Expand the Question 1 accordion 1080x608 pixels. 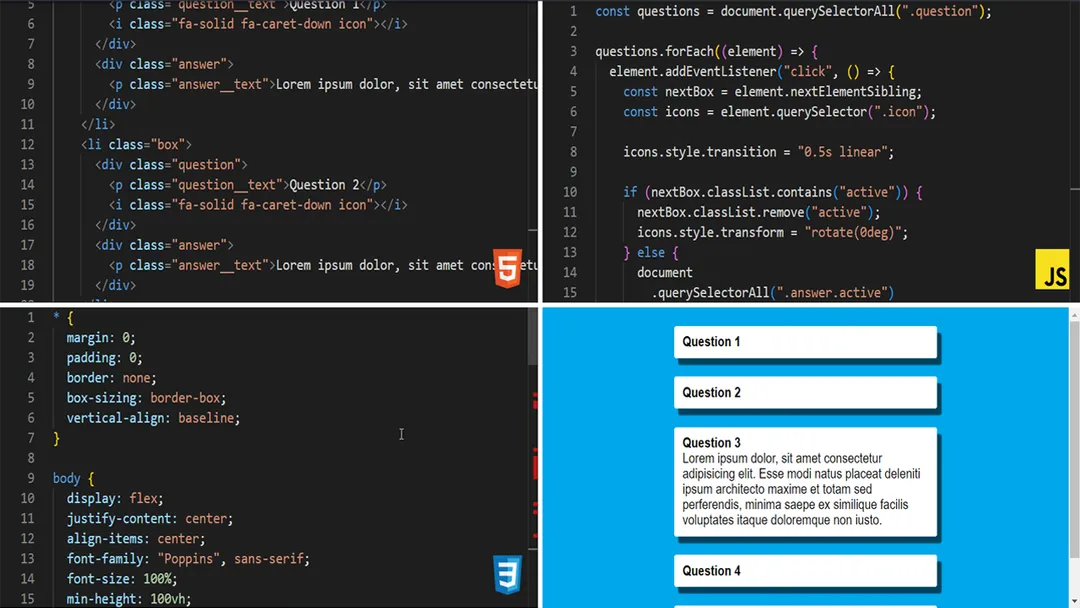pyautogui.click(x=805, y=341)
